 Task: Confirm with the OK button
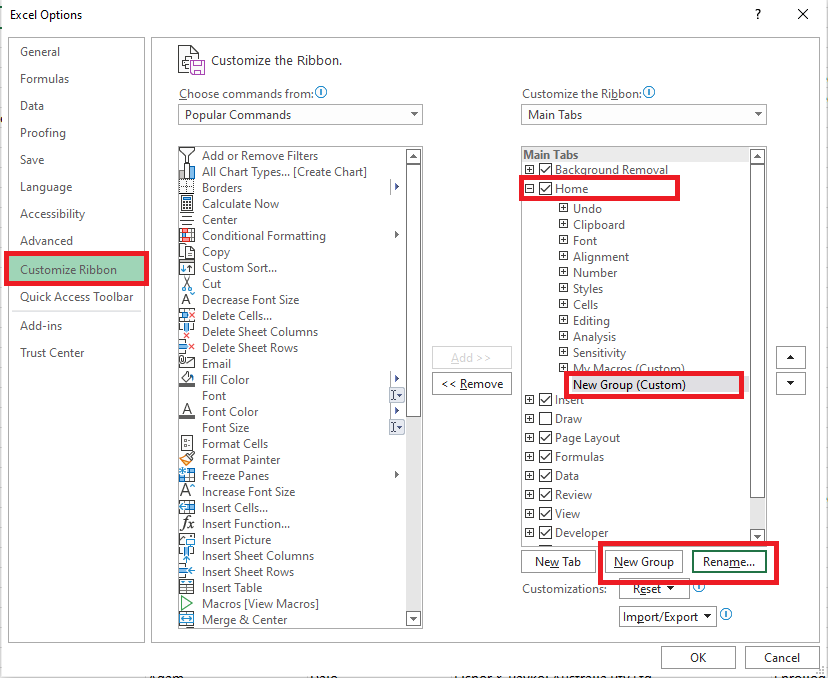(x=698, y=657)
